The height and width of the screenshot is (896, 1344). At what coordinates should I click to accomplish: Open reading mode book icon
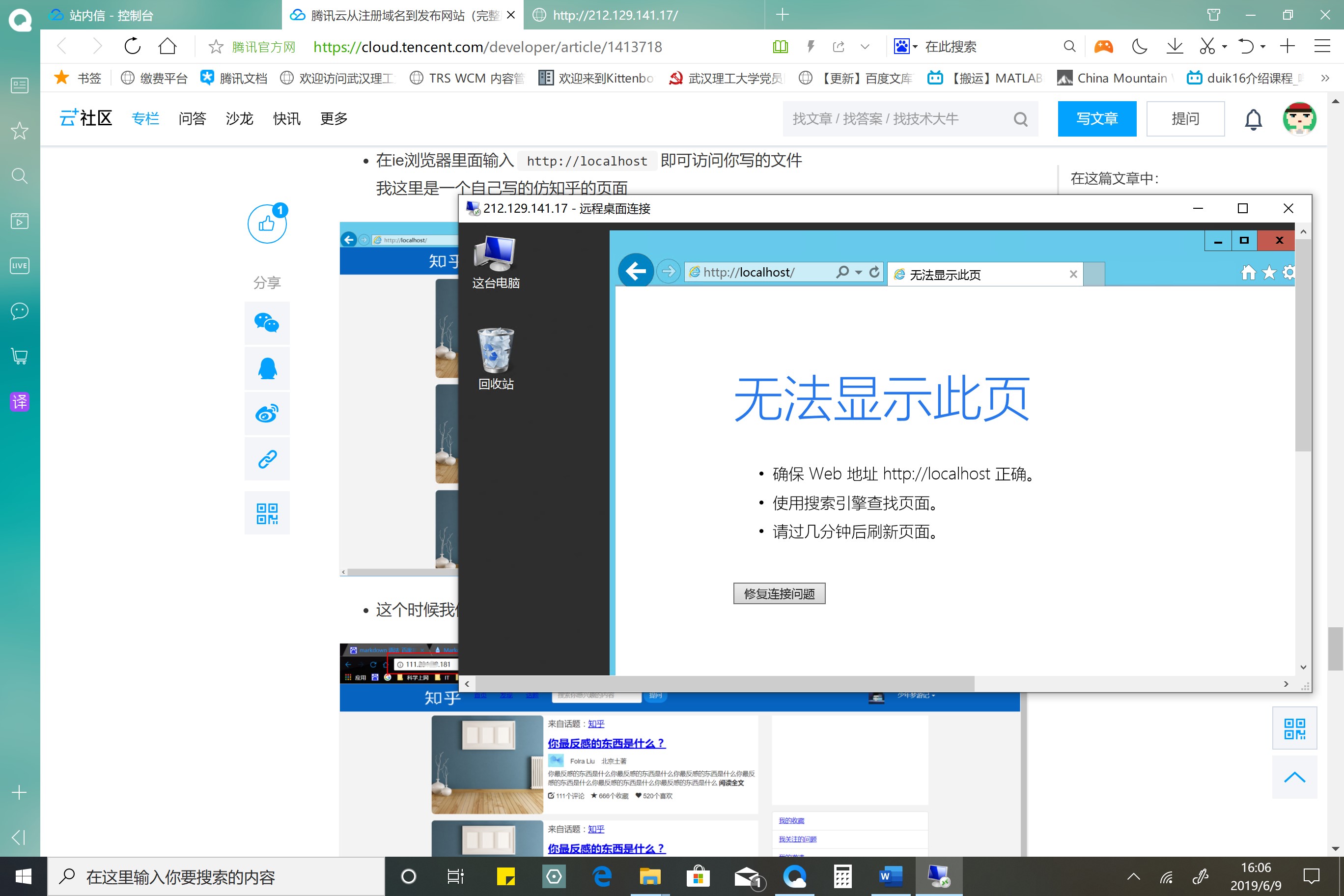pyautogui.click(x=780, y=47)
